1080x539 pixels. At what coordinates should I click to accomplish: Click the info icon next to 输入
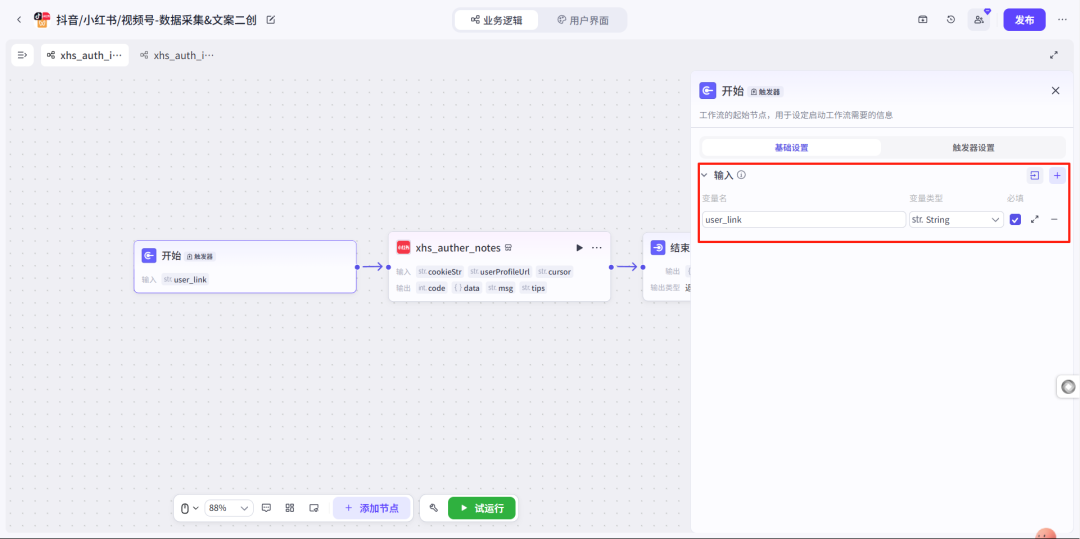[741, 175]
